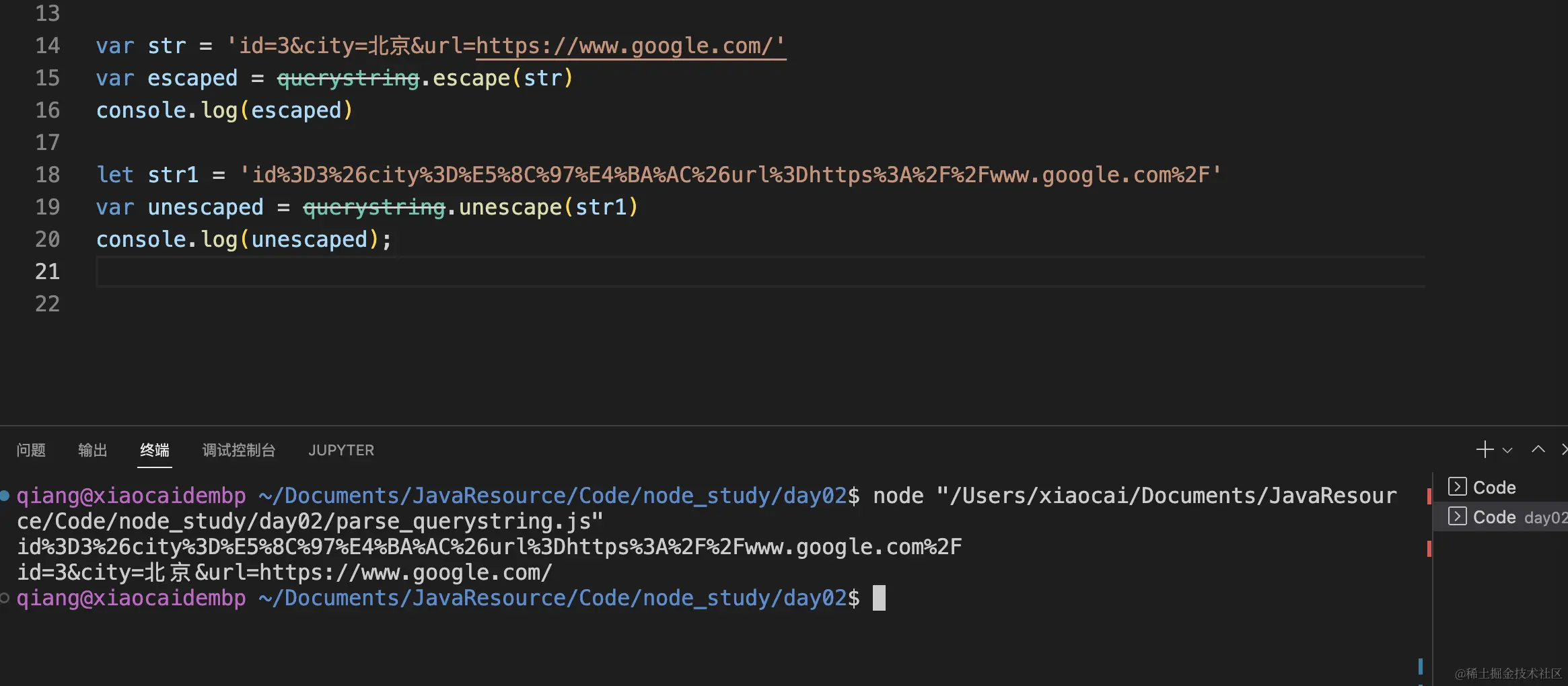
Task: Click the variable name unescaped on line 19
Action: point(205,207)
